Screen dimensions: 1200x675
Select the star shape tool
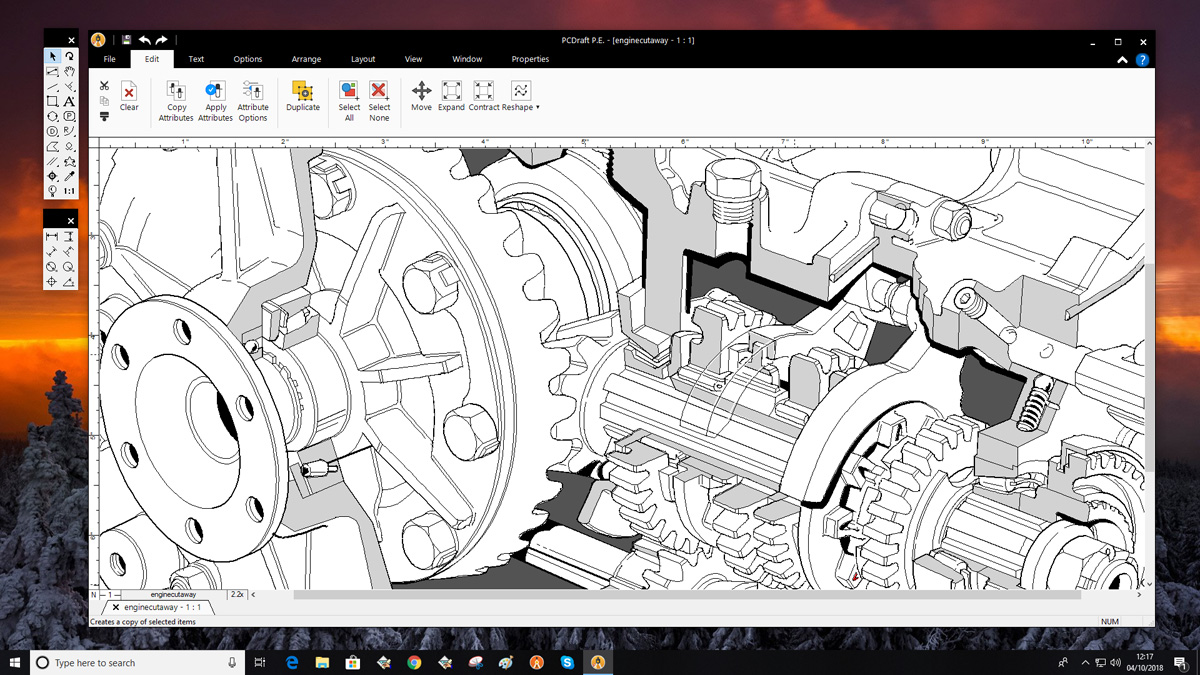click(x=69, y=161)
